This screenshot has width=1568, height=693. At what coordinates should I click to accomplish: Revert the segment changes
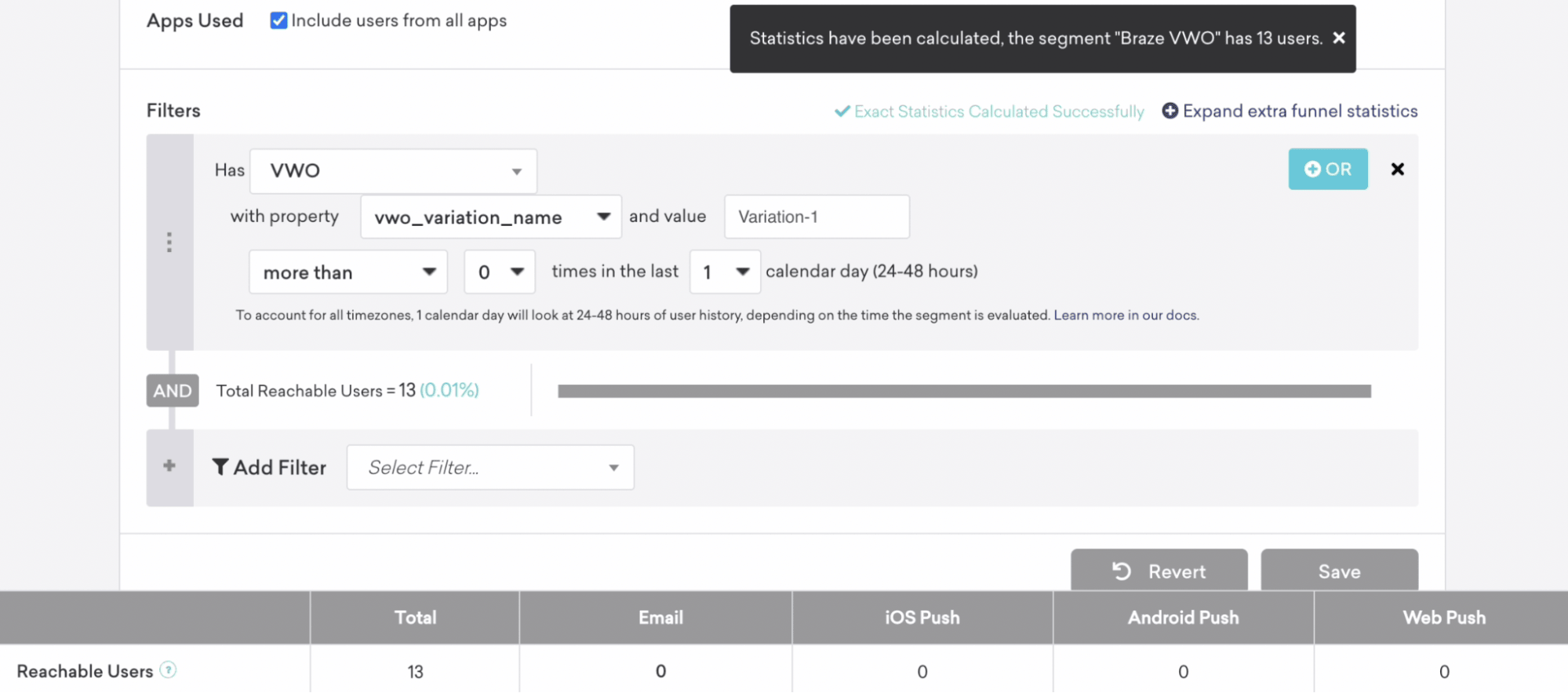click(x=1159, y=571)
